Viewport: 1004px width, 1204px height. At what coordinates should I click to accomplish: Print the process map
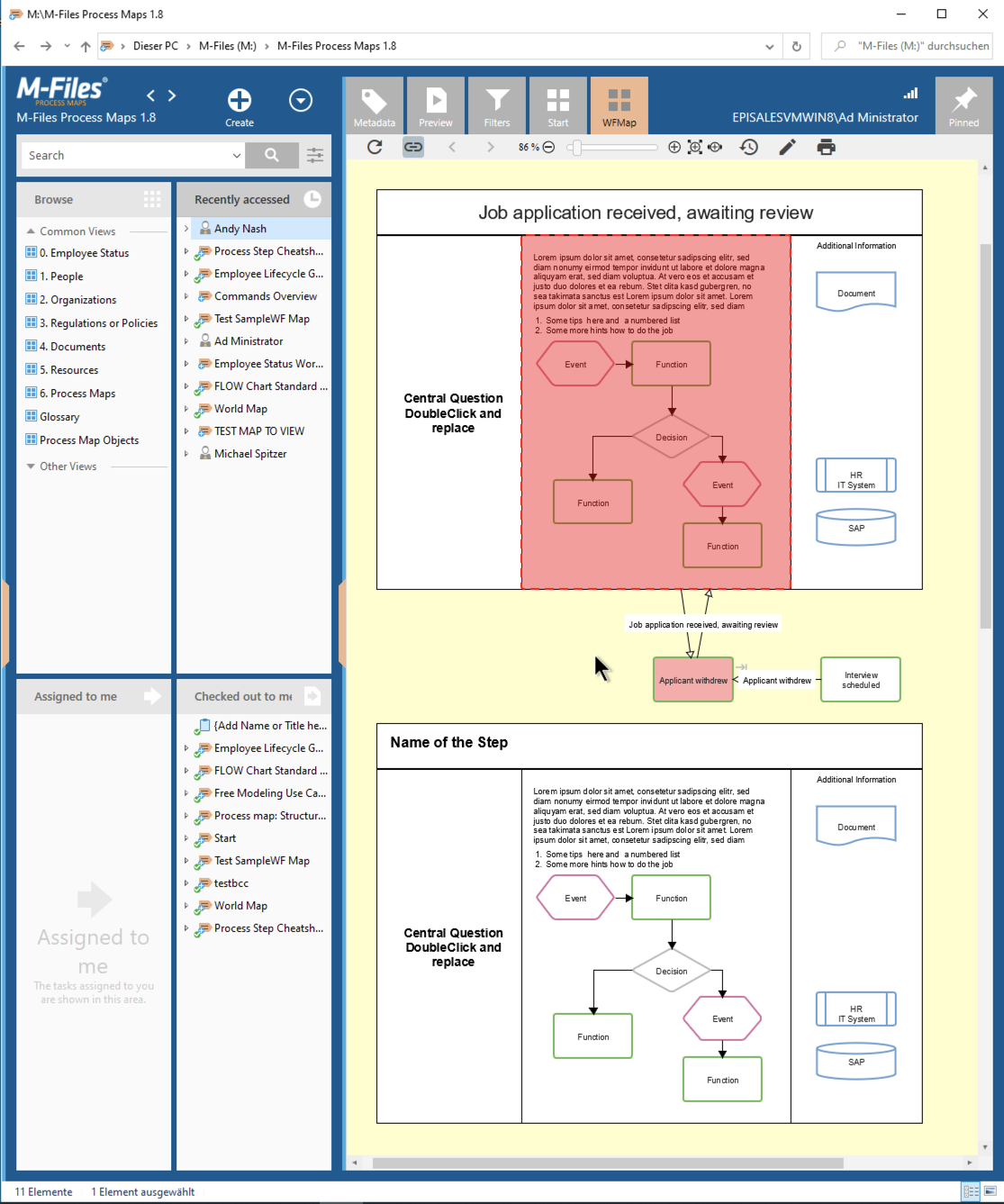pyautogui.click(x=826, y=147)
